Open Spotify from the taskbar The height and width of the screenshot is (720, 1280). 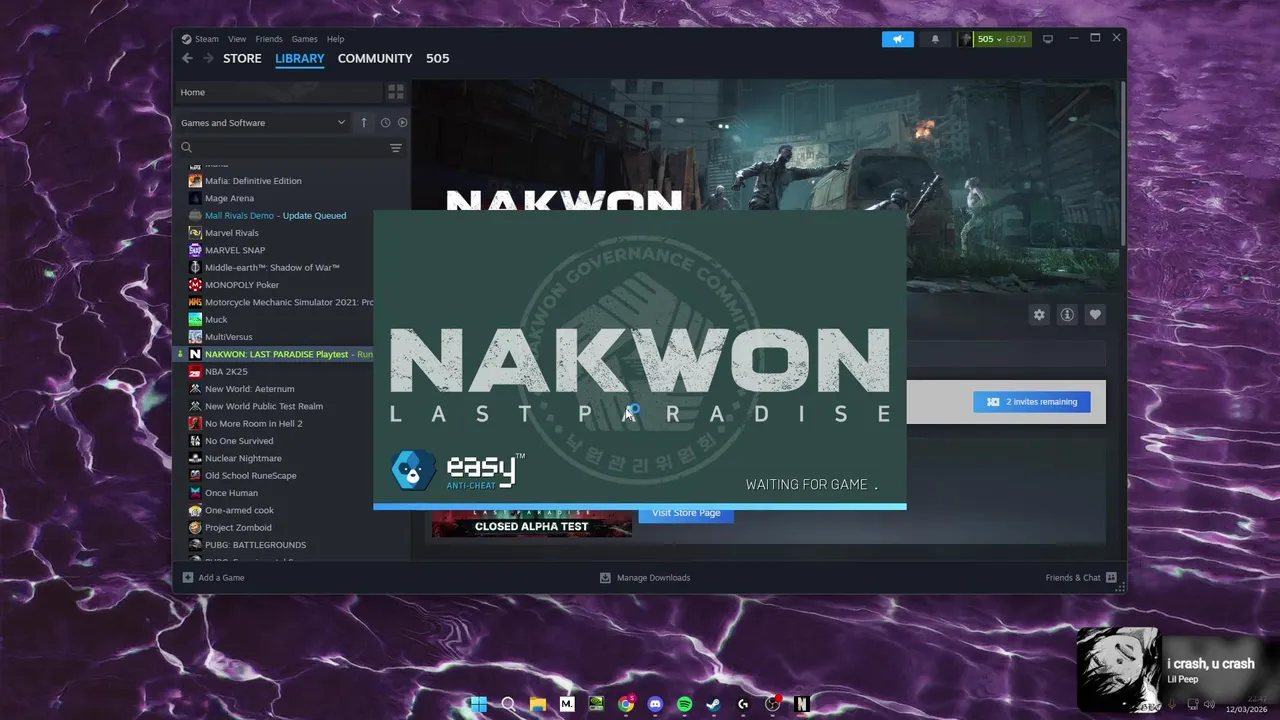click(x=684, y=704)
